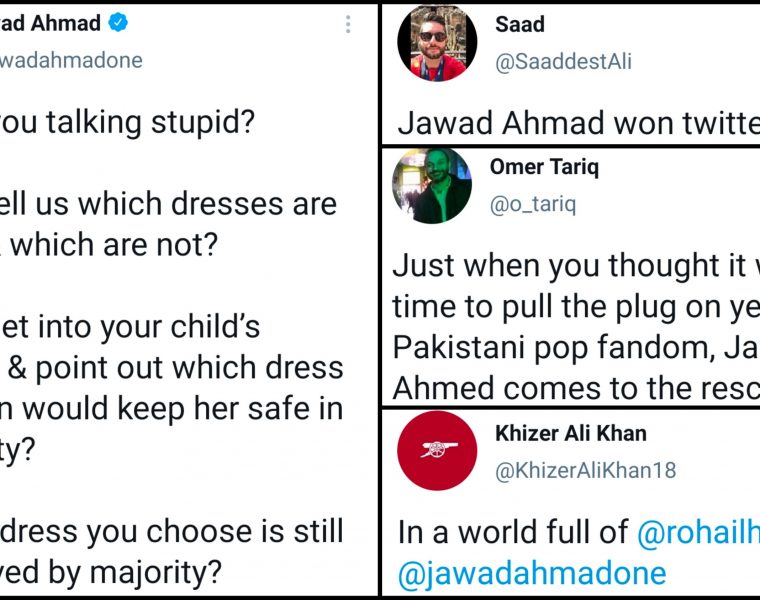Viewport: 760px width, 600px height.
Task: Click the Khizer Ali Khan display name
Action: tap(571, 433)
